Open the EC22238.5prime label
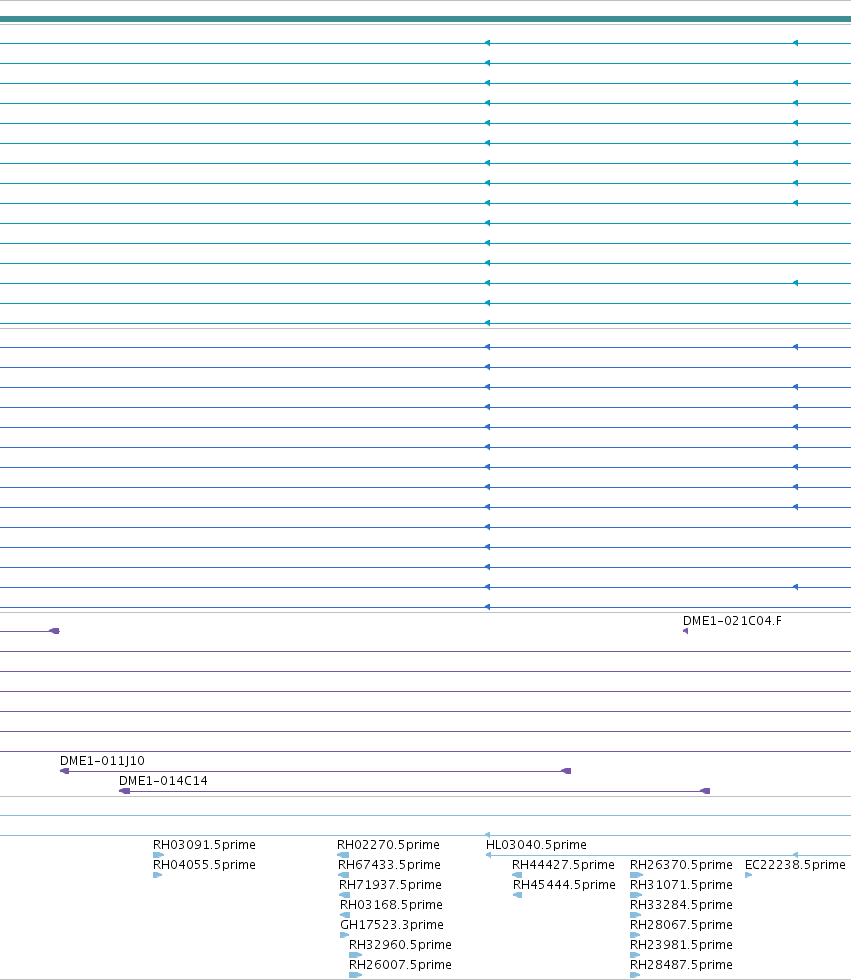This screenshot has height=980, width=851. tap(795, 864)
